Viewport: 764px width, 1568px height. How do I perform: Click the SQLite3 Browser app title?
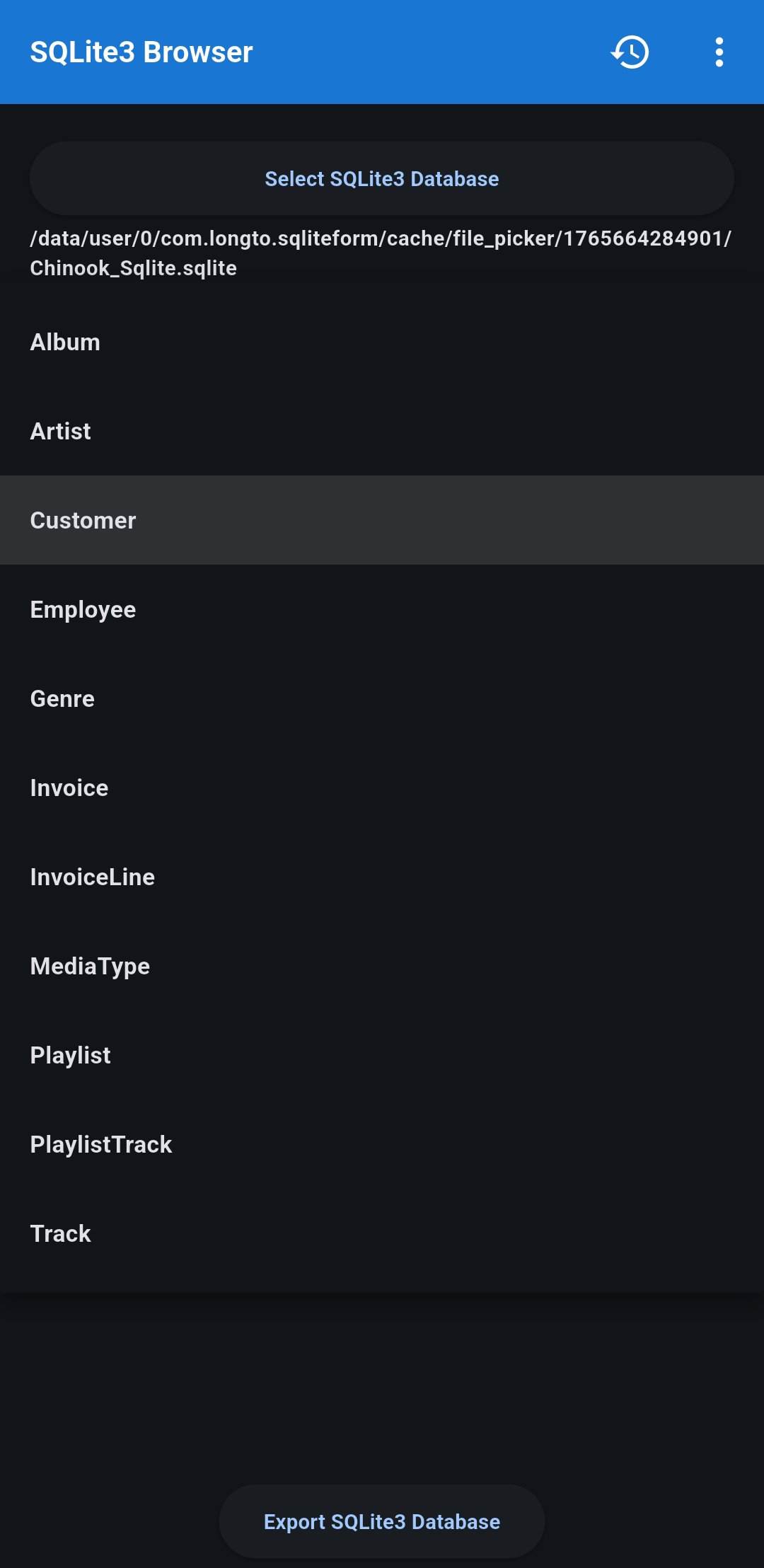coord(141,52)
